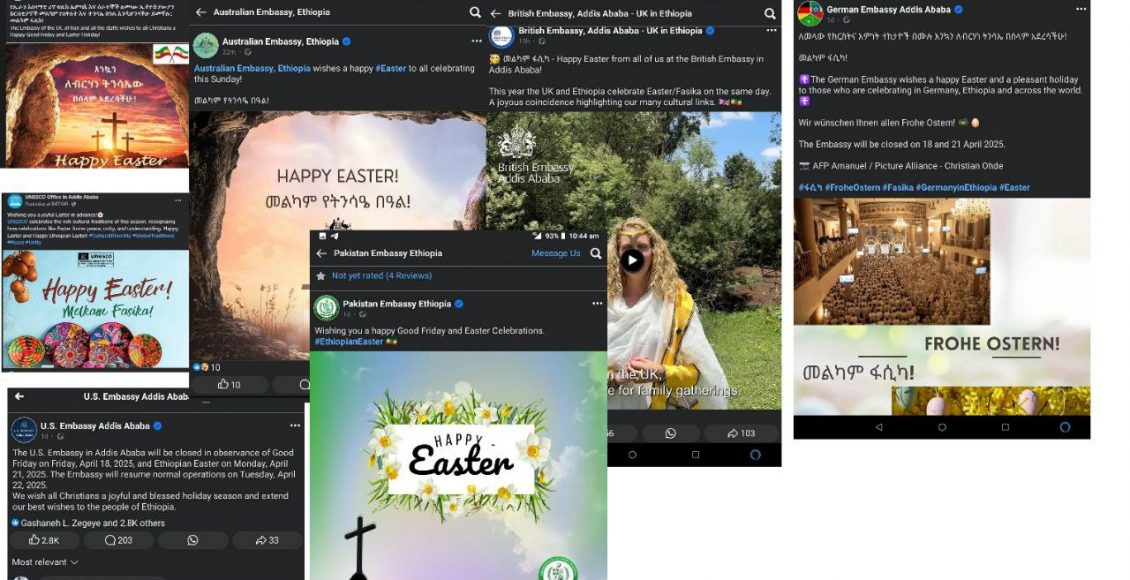Tap Android home button under German Embassy post
The image size is (1130, 580).
pos(941,427)
